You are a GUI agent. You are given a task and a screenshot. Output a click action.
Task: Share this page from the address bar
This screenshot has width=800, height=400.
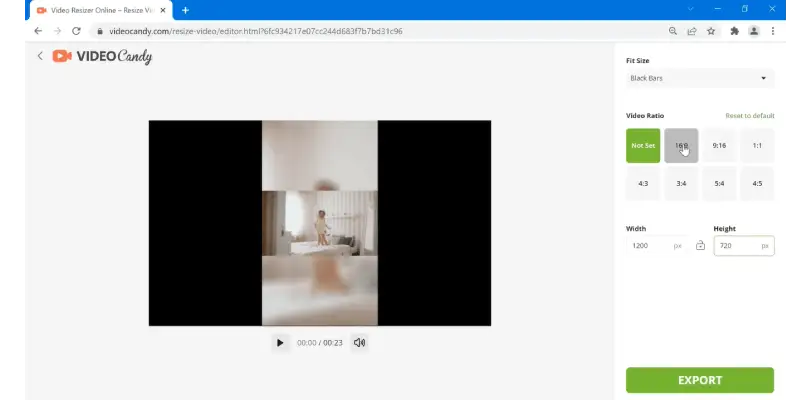[x=691, y=31]
